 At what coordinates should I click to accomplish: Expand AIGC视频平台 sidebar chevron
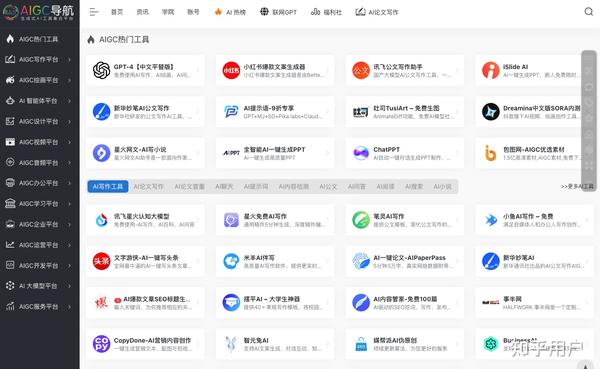click(x=70, y=142)
